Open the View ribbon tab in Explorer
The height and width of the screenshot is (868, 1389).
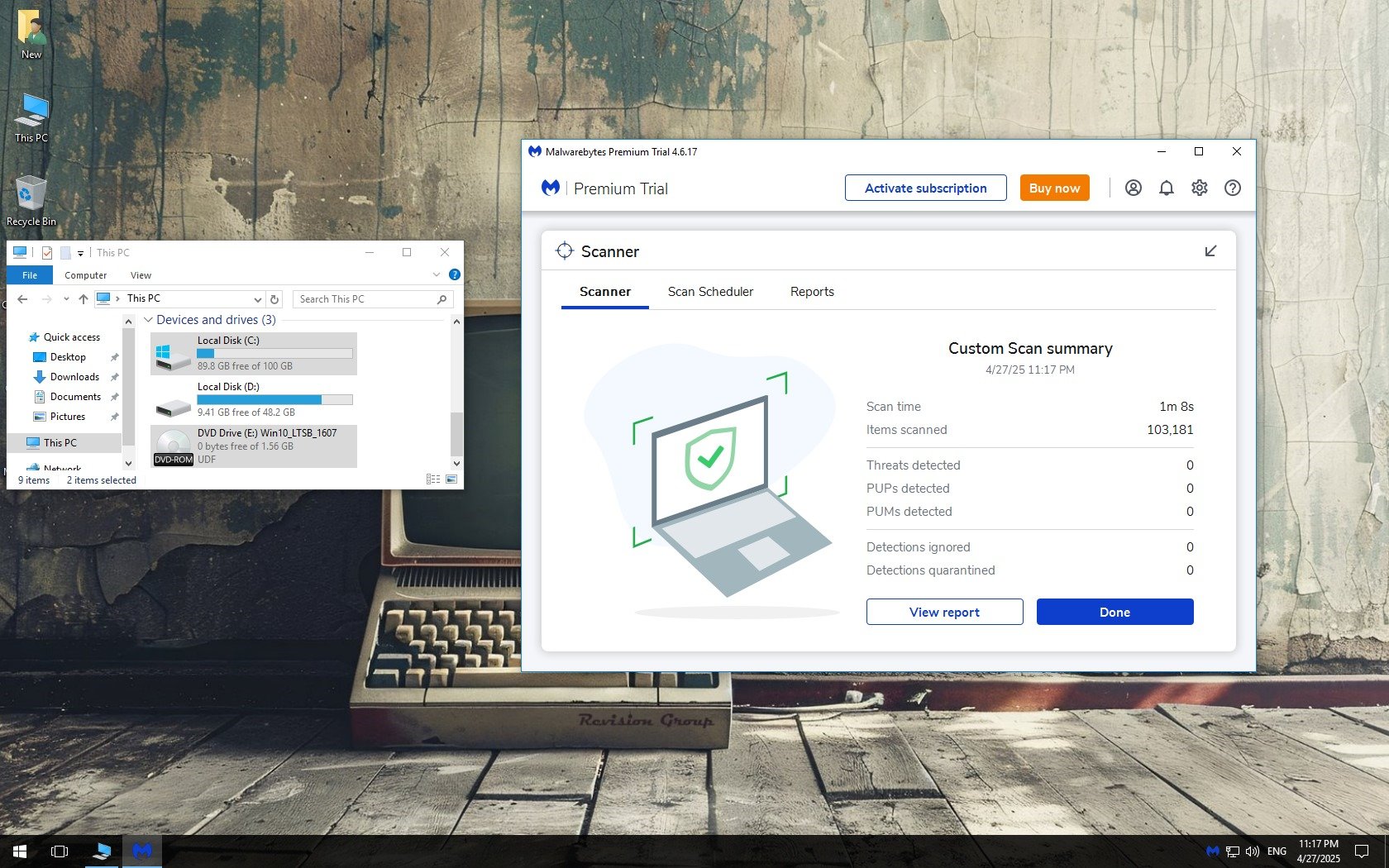tap(141, 275)
